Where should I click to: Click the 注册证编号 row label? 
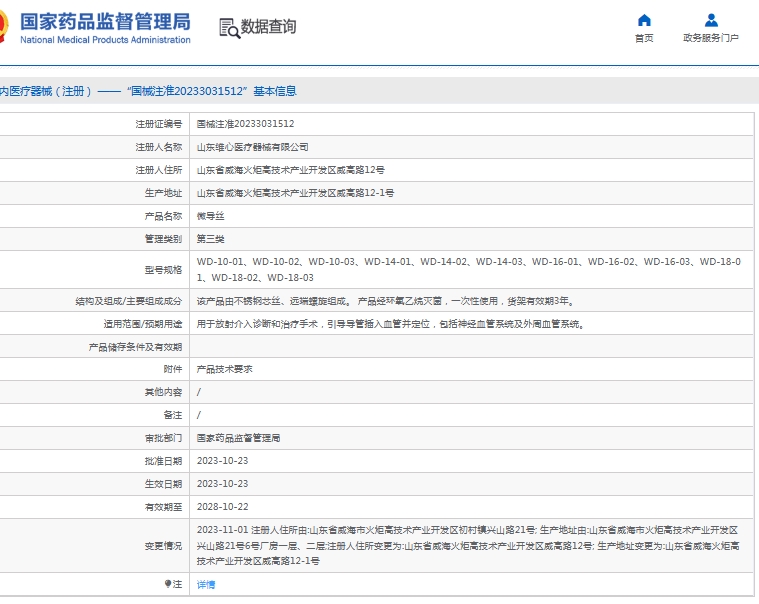pos(159,124)
